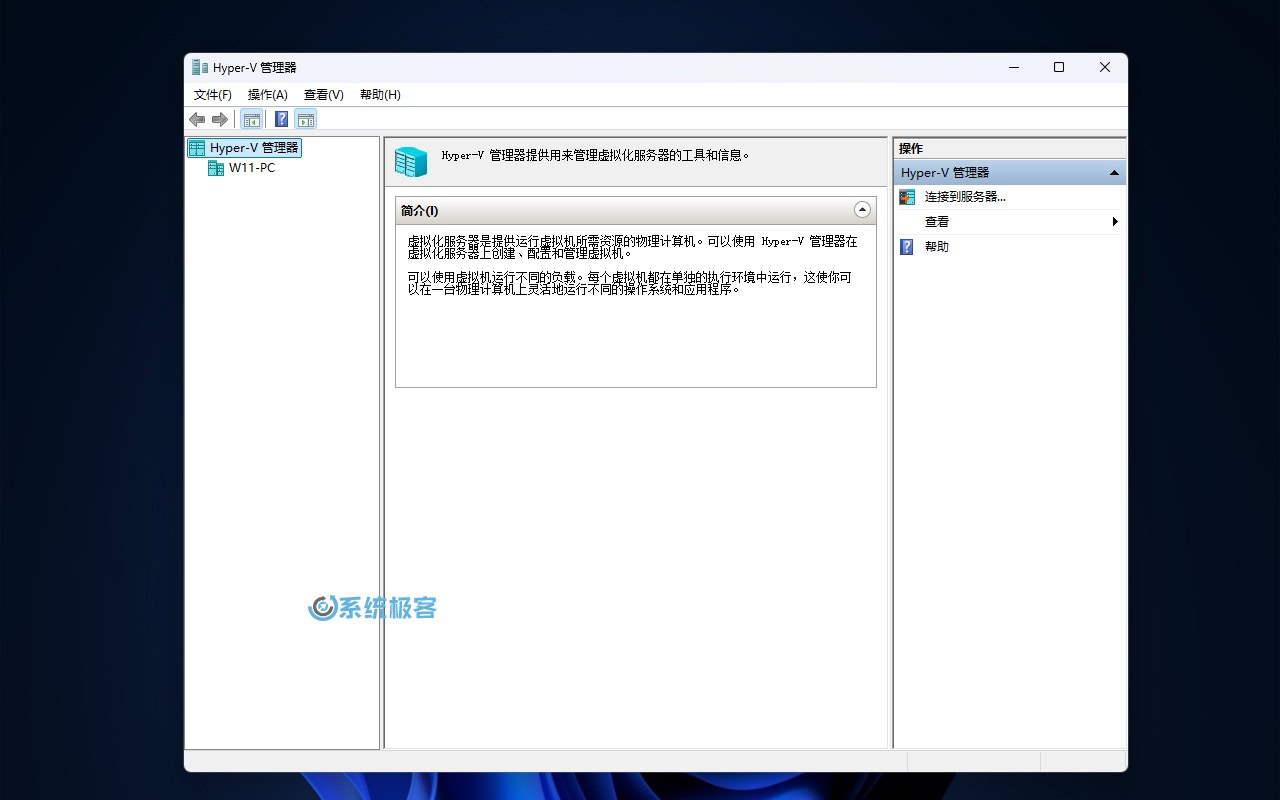
Task: Click the Hyper-V 管理器提供用来管理 description text
Action: point(596,156)
